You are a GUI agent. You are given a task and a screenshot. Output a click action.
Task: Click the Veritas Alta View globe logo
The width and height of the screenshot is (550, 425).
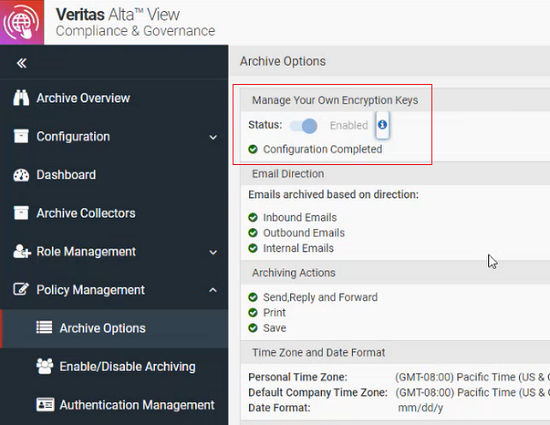click(22, 22)
